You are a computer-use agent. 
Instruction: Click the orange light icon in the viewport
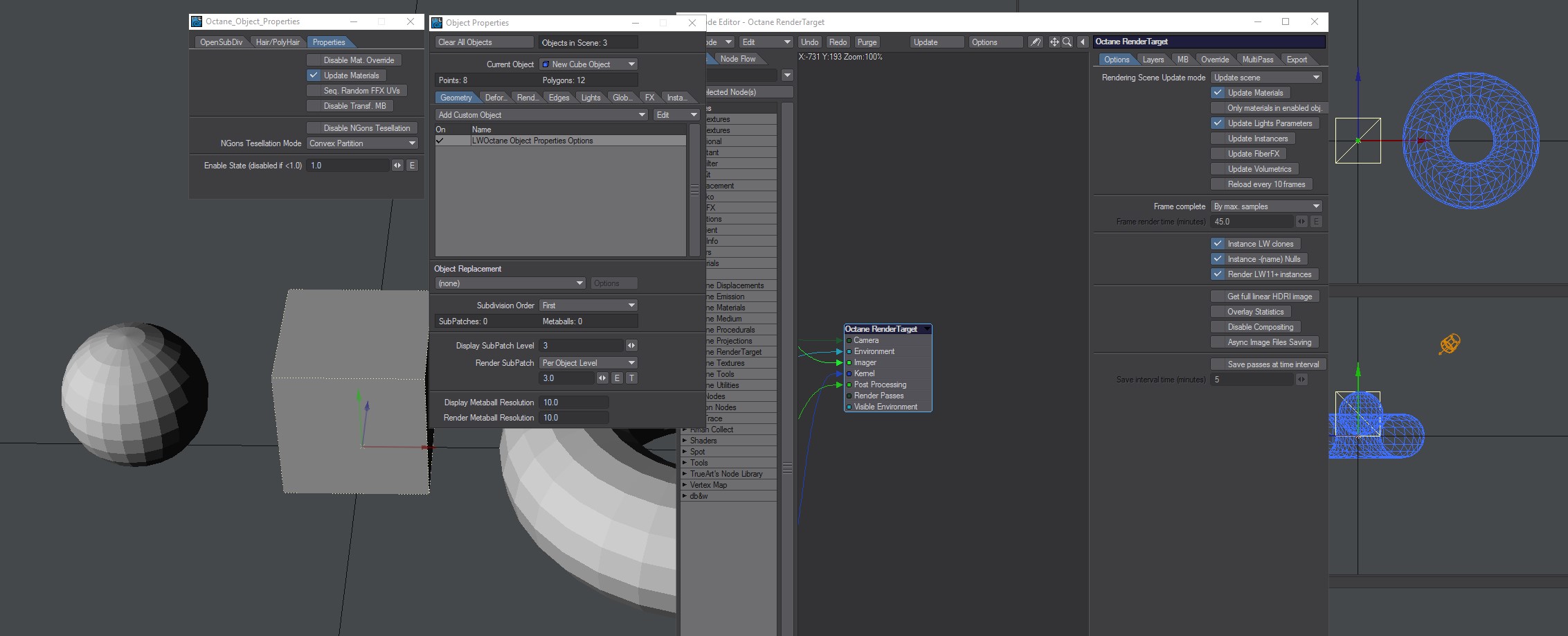point(1450,344)
